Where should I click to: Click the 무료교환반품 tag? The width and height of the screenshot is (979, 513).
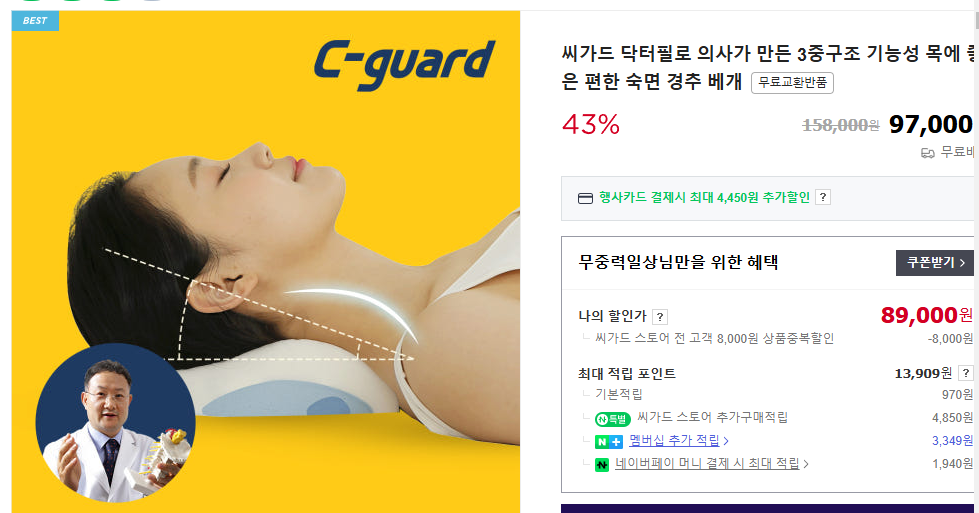(792, 83)
